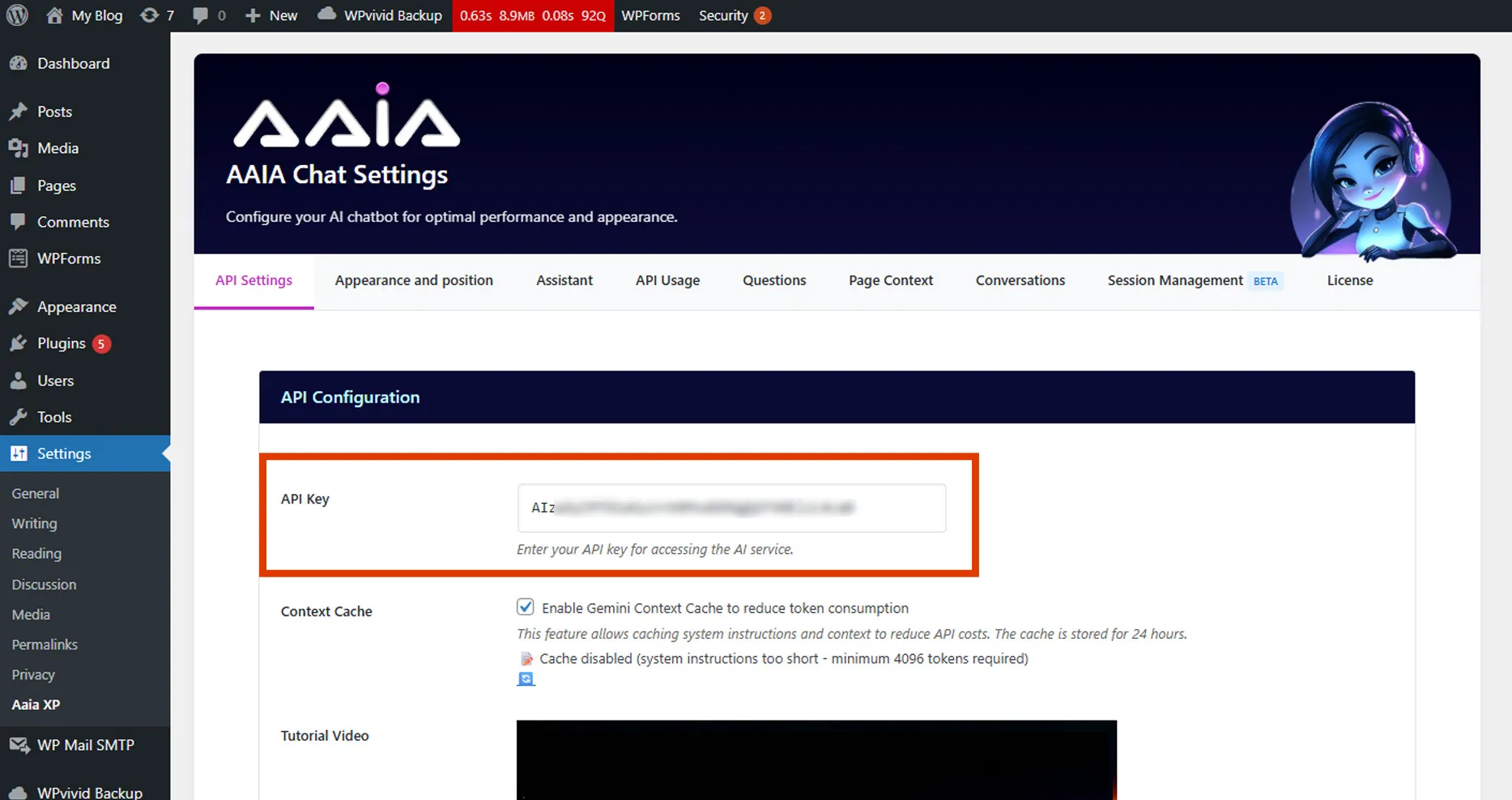1512x800 pixels.
Task: Click the AAIA mascot illustration
Action: pyautogui.click(x=1374, y=181)
